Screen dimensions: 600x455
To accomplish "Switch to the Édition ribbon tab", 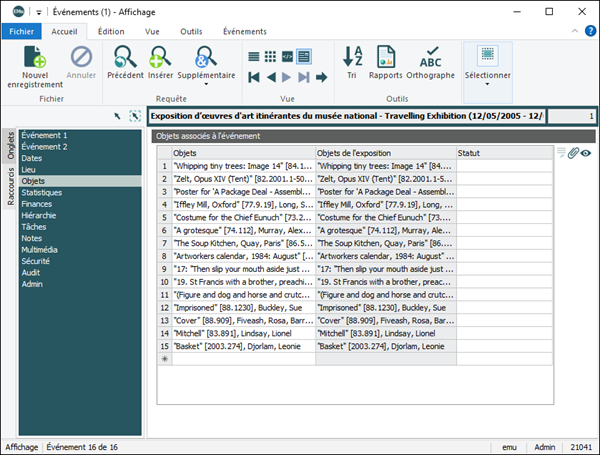I will [x=111, y=32].
